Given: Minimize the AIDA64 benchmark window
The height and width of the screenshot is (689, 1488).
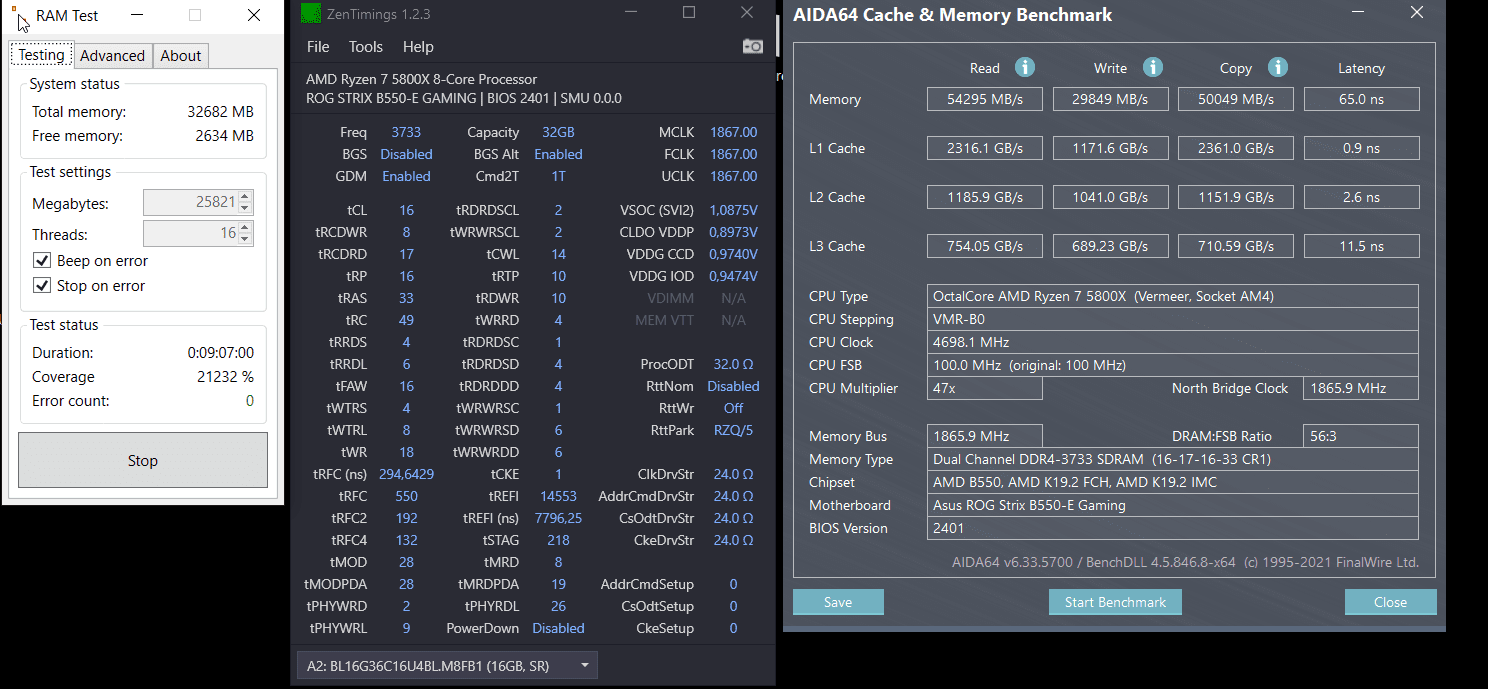Looking at the screenshot, I should 1356,14.
